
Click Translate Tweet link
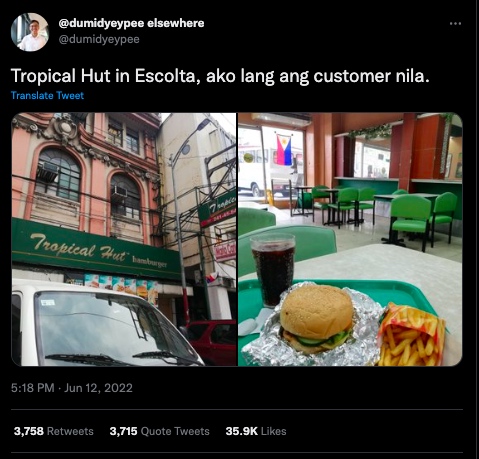pos(47,96)
